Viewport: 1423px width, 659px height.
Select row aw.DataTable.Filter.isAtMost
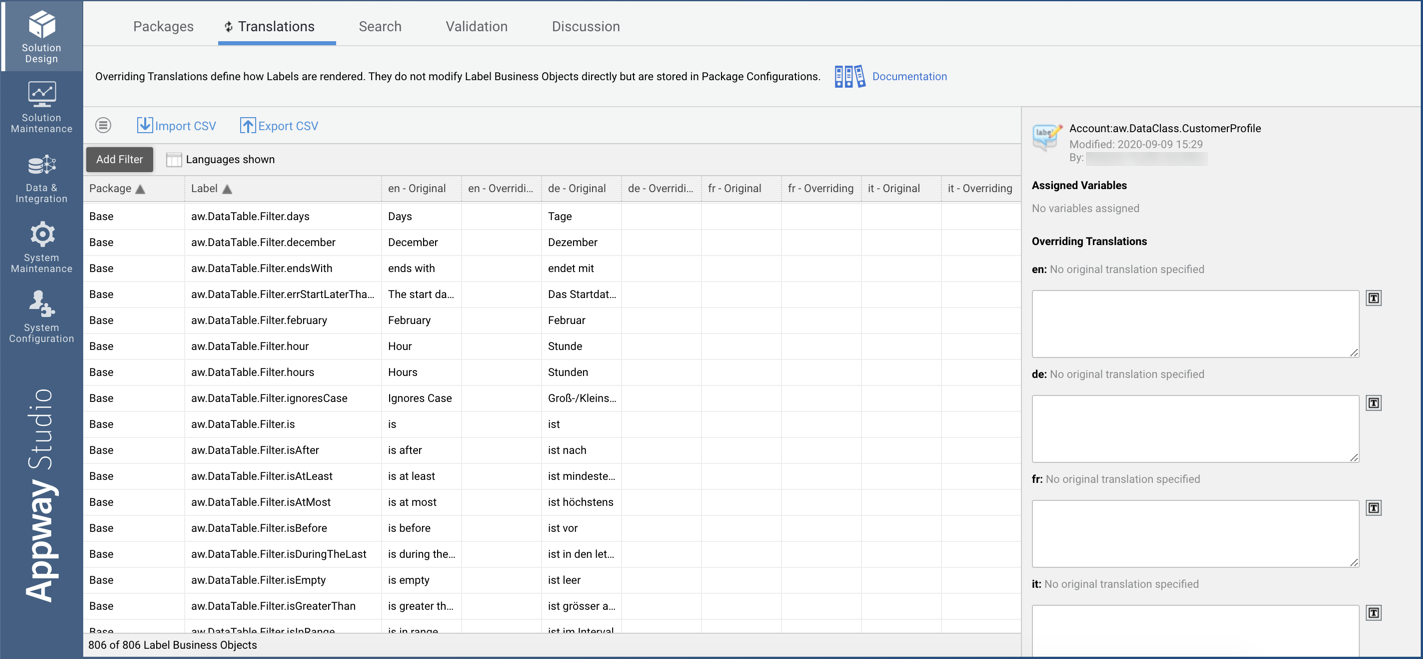552,502
